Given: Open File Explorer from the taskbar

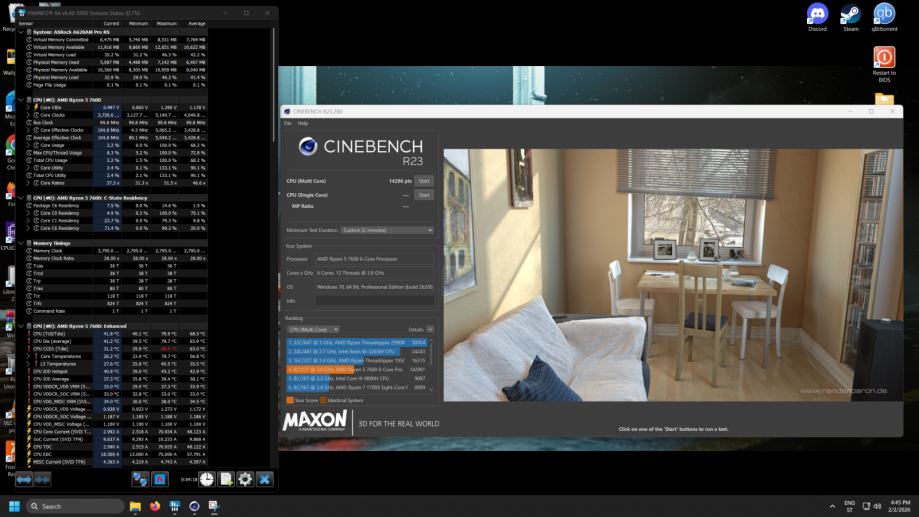Looking at the screenshot, I should tap(135, 506).
